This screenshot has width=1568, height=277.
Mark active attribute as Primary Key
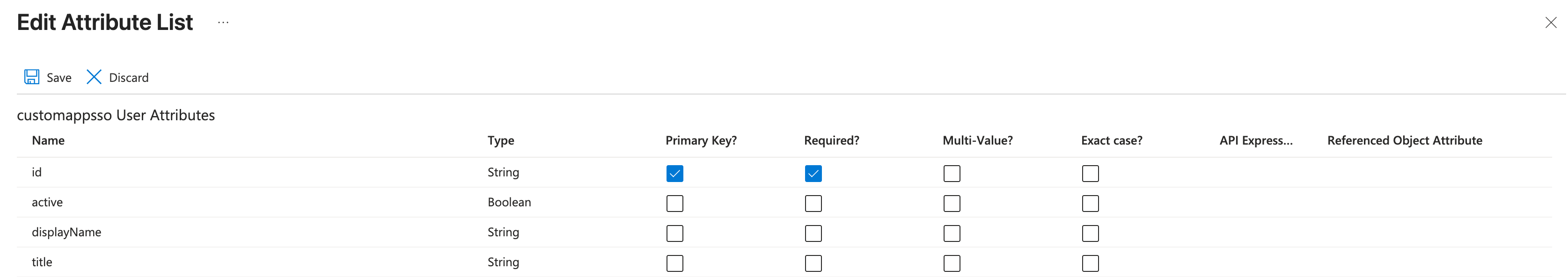pyautogui.click(x=674, y=204)
